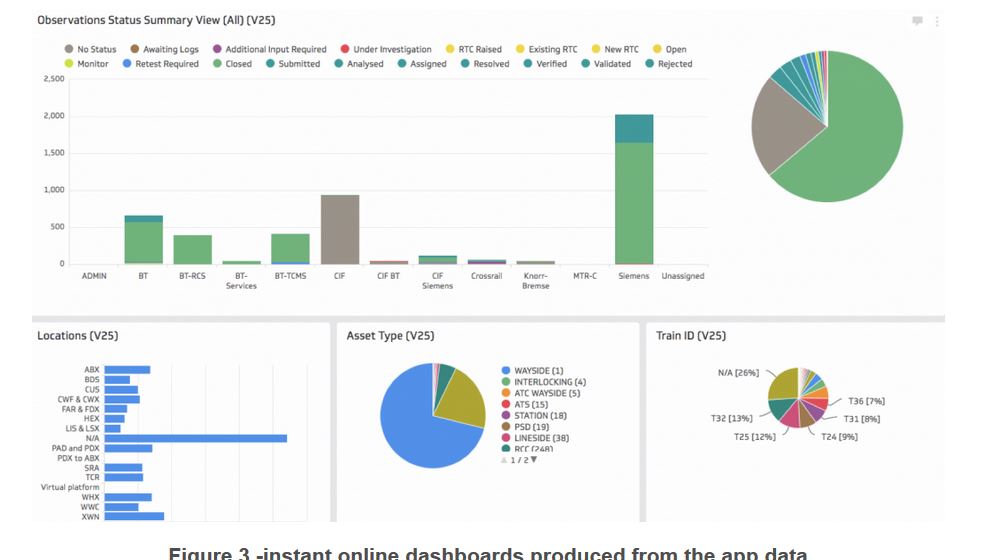Toggle STATION (18) legend entry
The image size is (988, 560).
[x=534, y=416]
